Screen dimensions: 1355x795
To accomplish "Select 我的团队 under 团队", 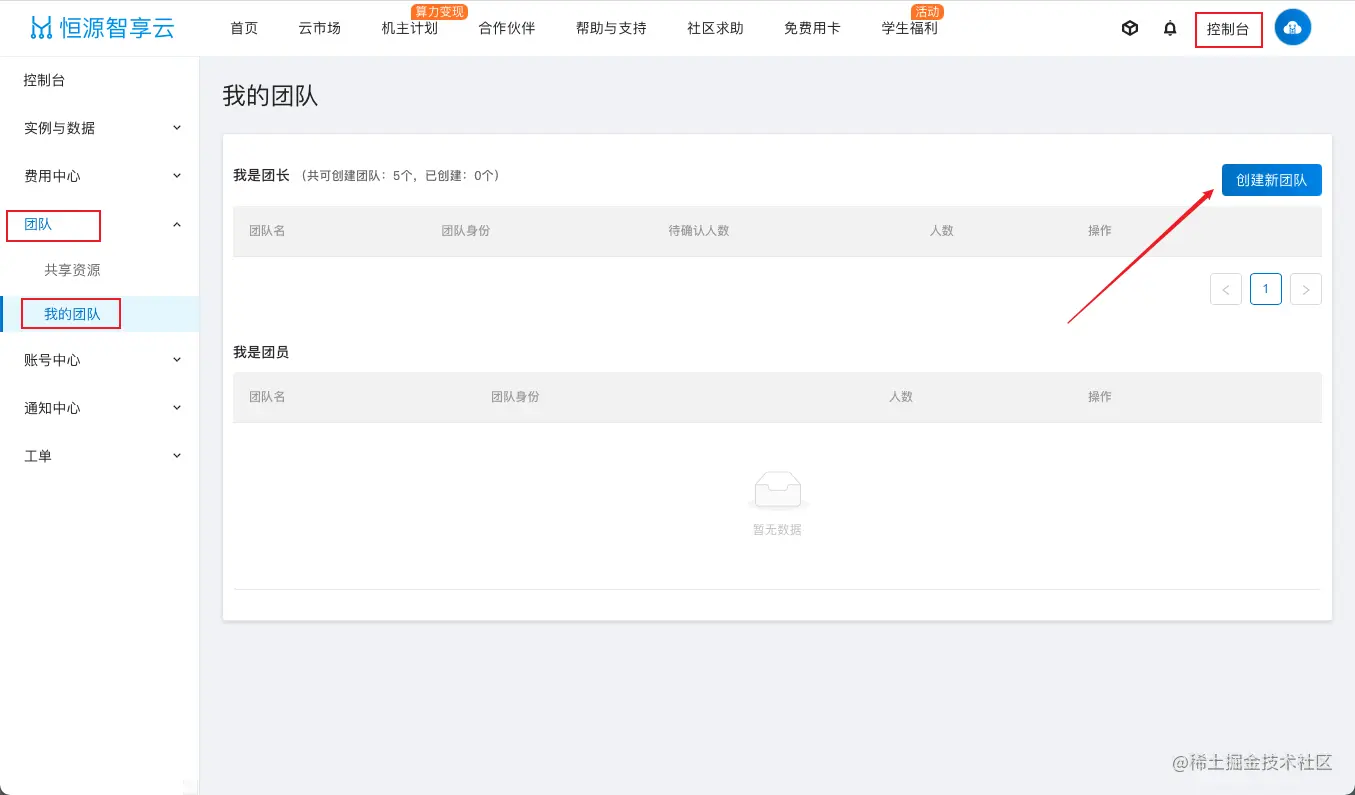I will pos(72,314).
